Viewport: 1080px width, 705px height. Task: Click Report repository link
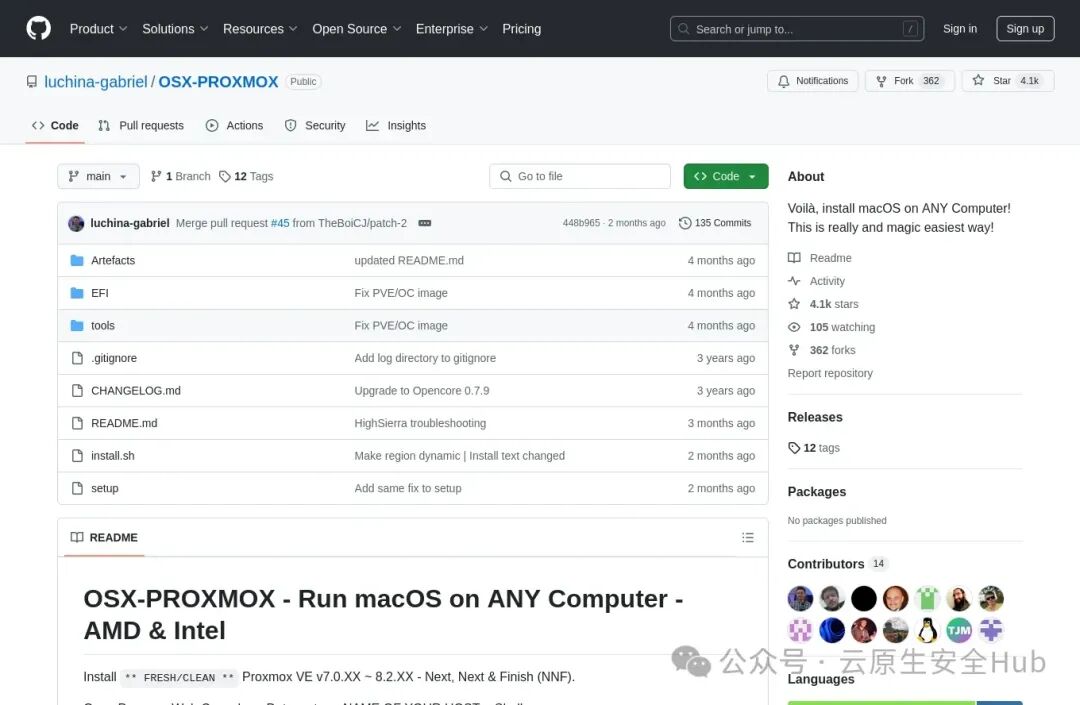click(x=830, y=373)
